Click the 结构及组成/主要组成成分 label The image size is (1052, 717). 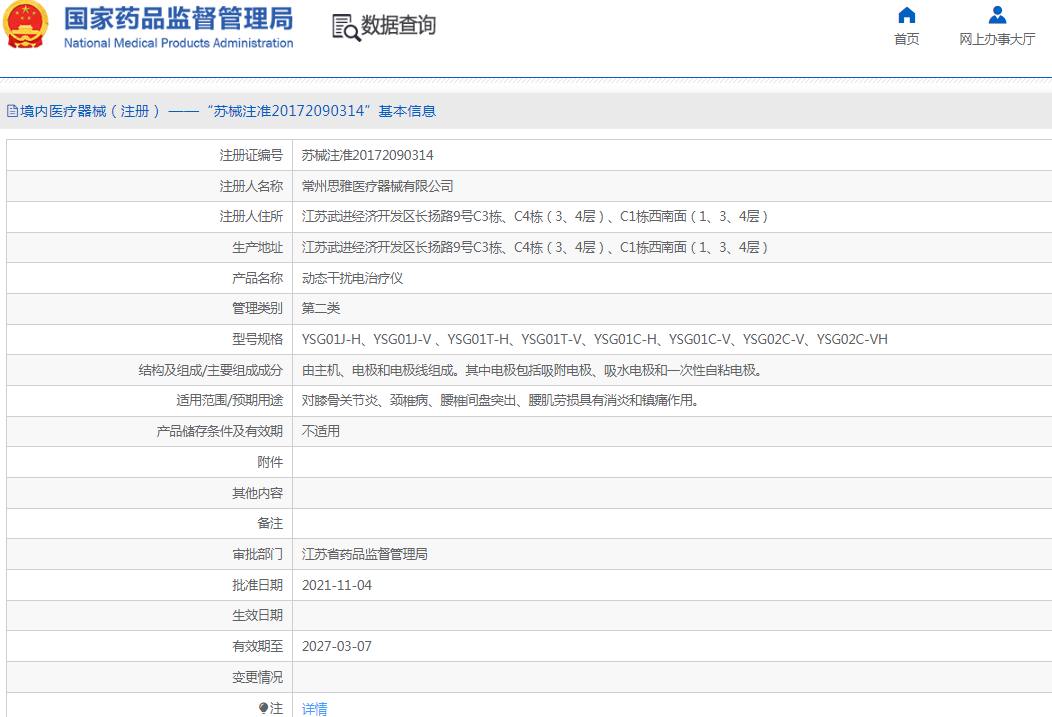coord(211,370)
